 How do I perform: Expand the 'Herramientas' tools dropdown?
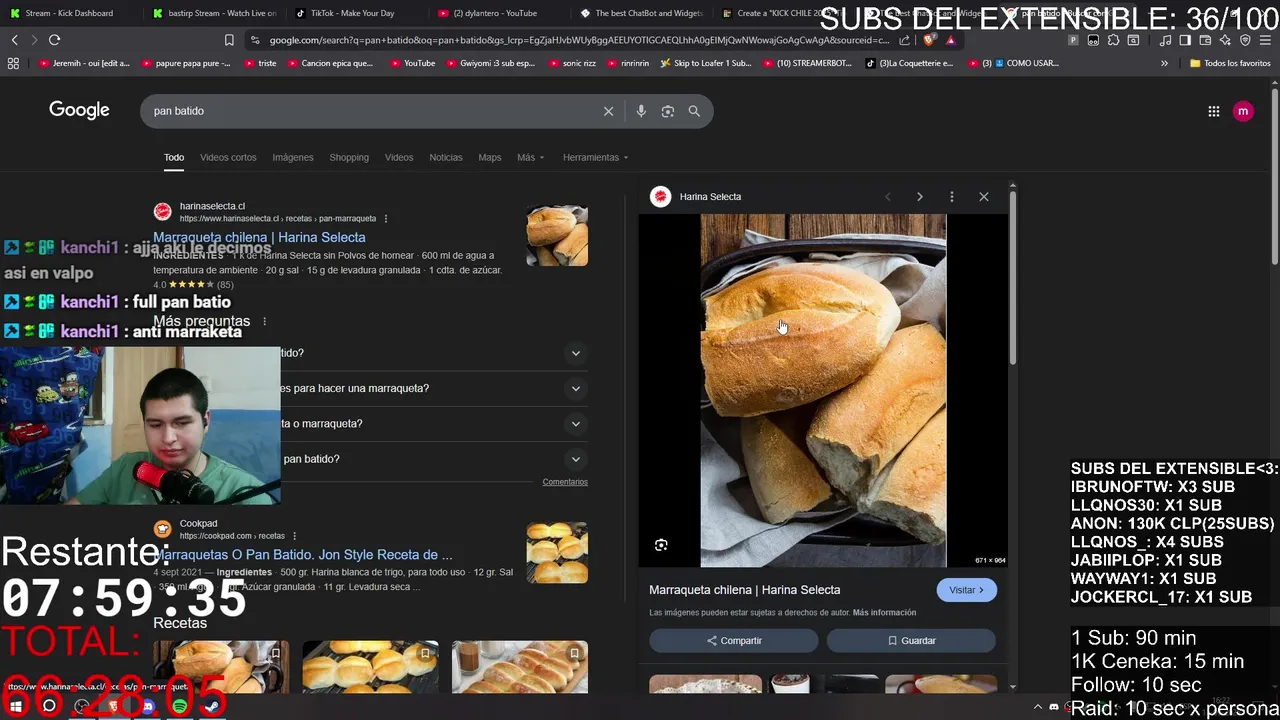click(x=596, y=157)
